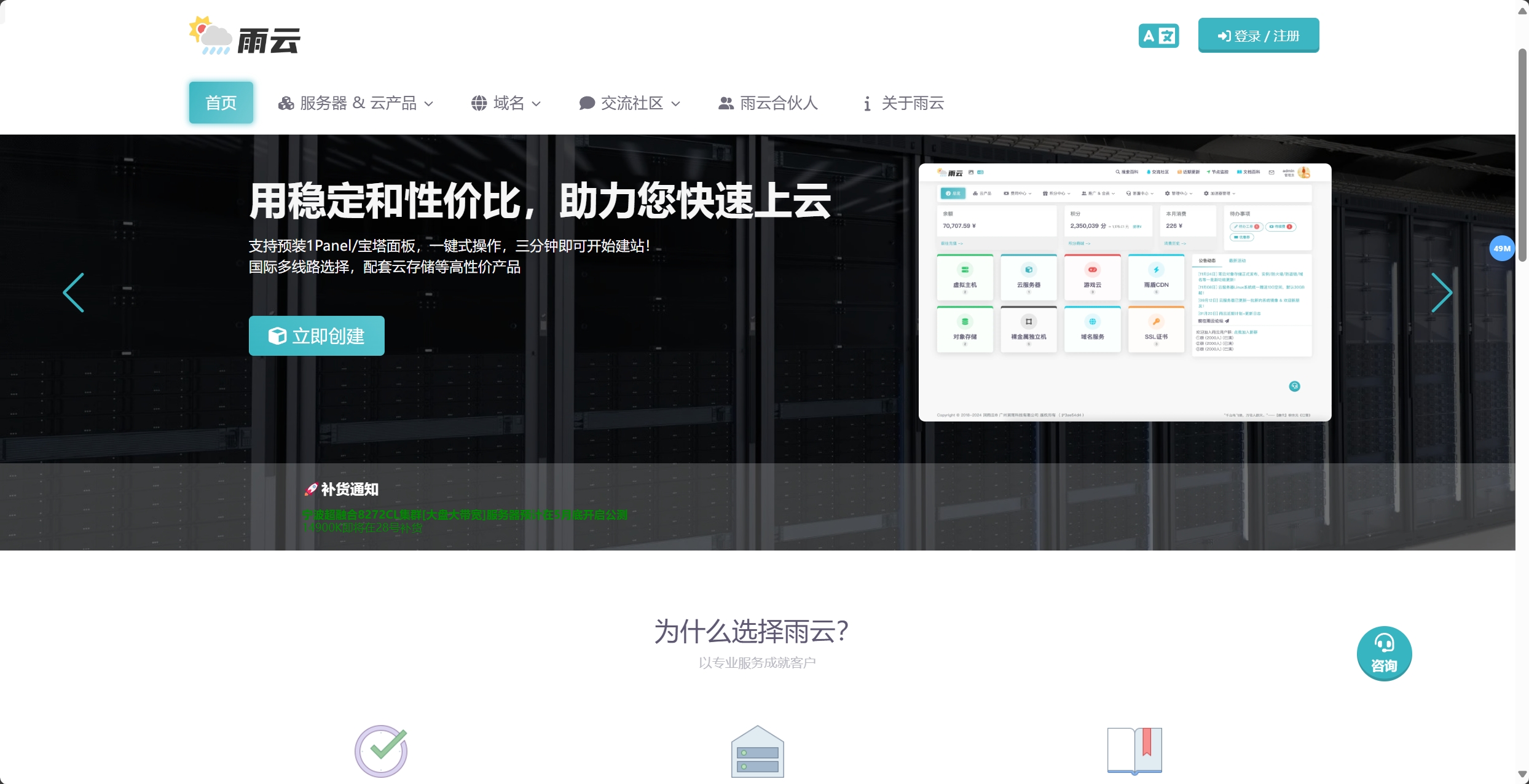Click the 49M badge on the right edge
Image resolution: width=1529 pixels, height=784 pixels.
click(1502, 248)
